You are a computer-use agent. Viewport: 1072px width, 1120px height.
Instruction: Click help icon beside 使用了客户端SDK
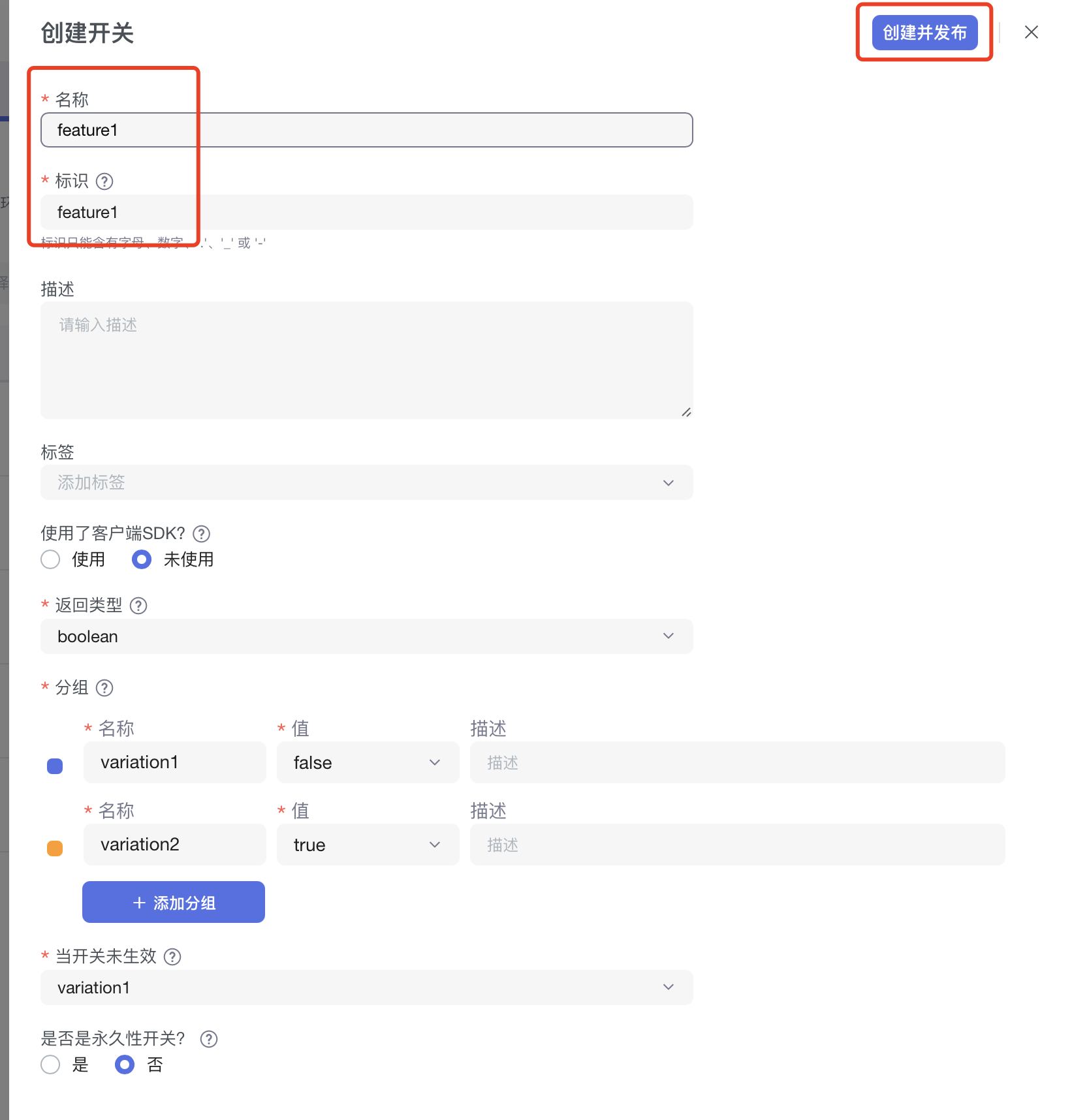point(202,534)
